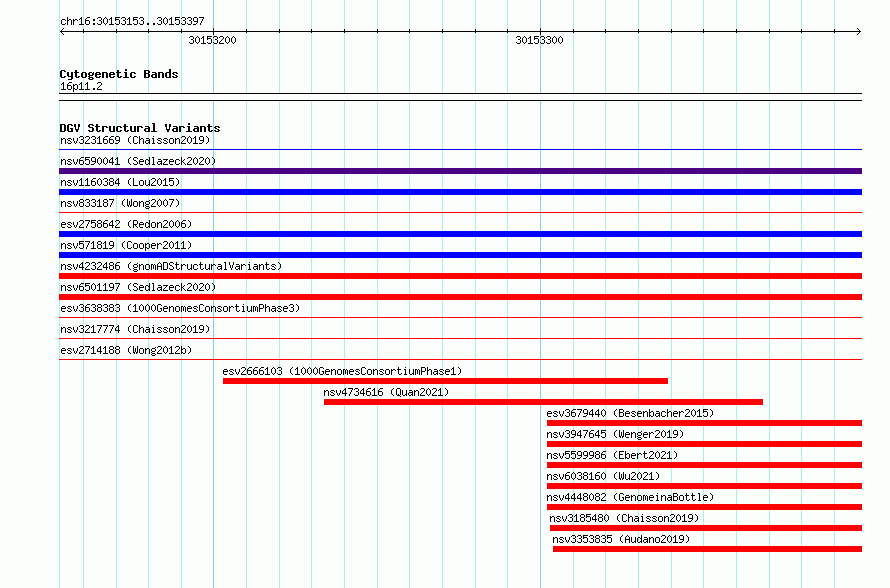Click the nsv5599986 red variant bar
The height and width of the screenshot is (588, 890).
coord(704,465)
